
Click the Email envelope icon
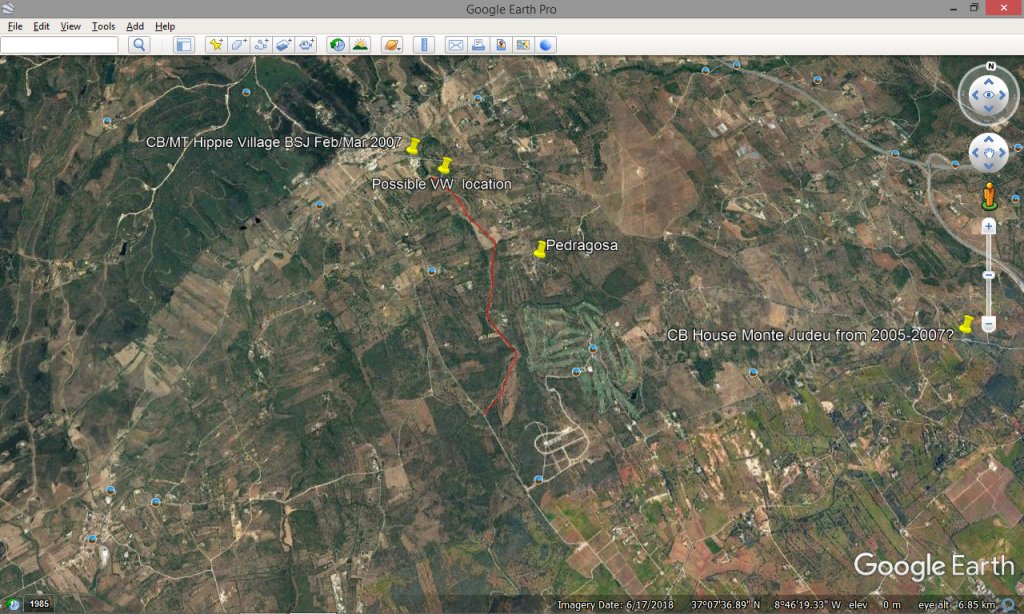tap(455, 45)
